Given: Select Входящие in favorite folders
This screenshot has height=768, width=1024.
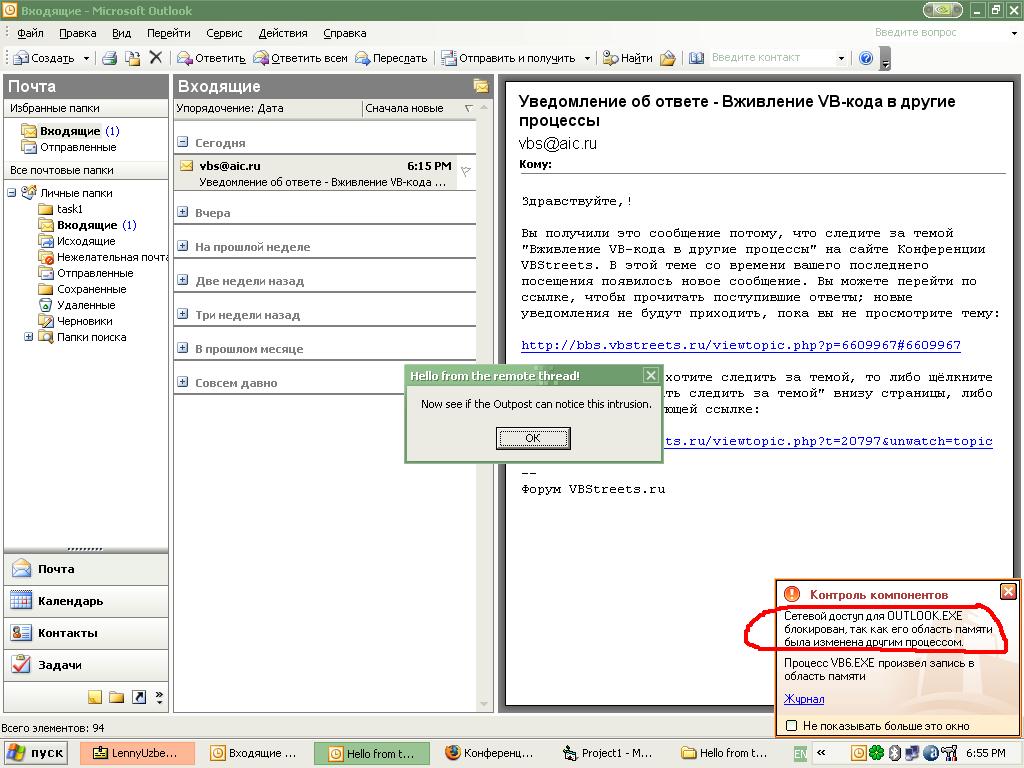Looking at the screenshot, I should click(70, 131).
